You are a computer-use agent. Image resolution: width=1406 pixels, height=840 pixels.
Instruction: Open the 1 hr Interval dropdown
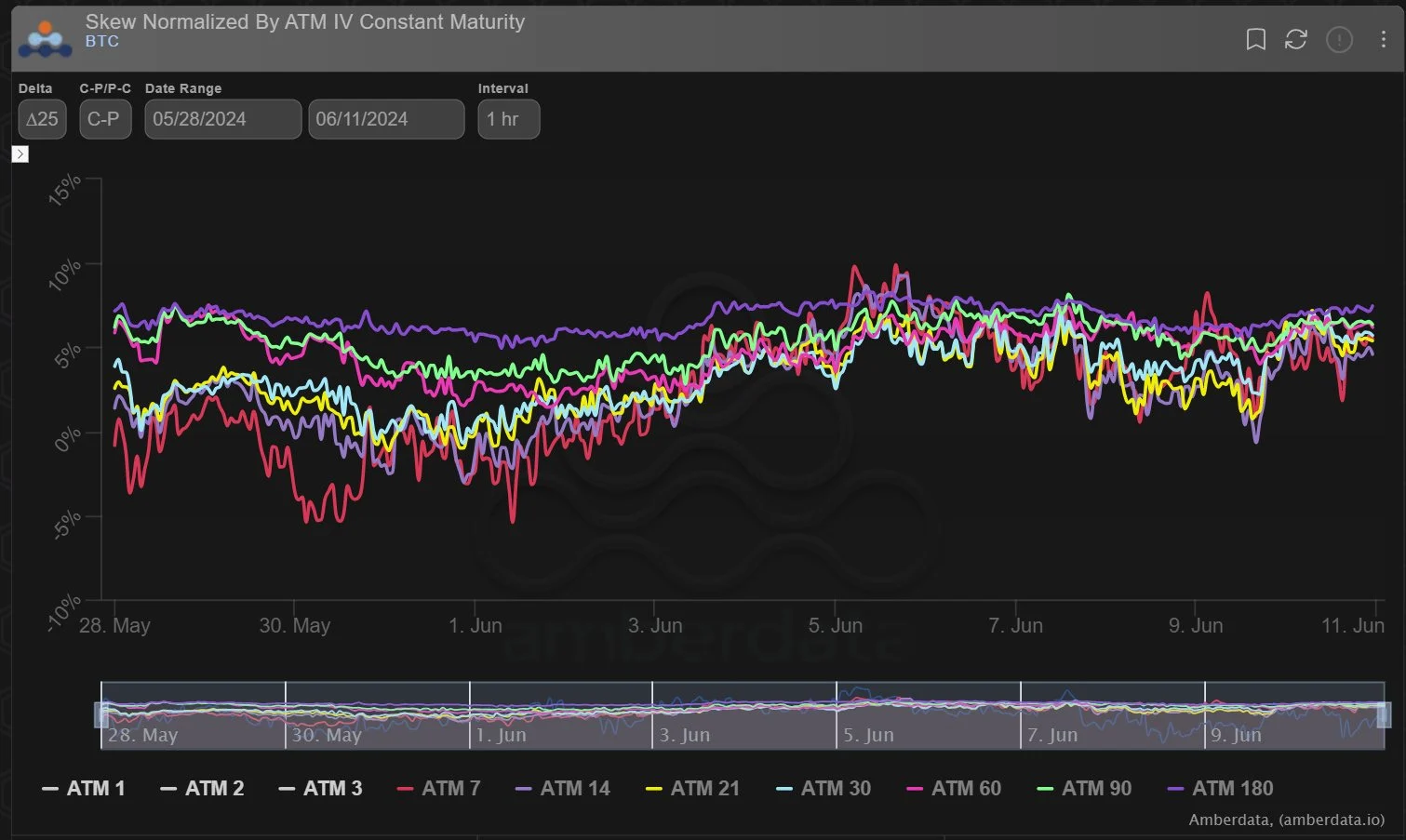point(508,119)
